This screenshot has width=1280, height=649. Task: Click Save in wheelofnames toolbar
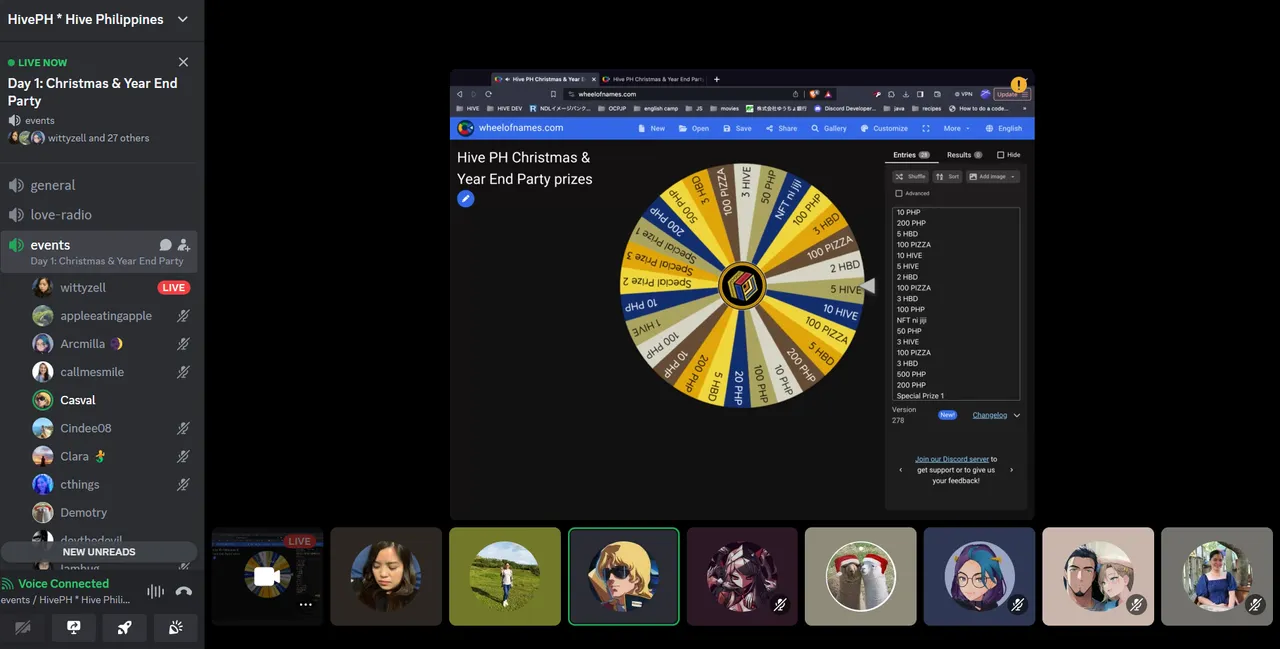[x=737, y=128]
